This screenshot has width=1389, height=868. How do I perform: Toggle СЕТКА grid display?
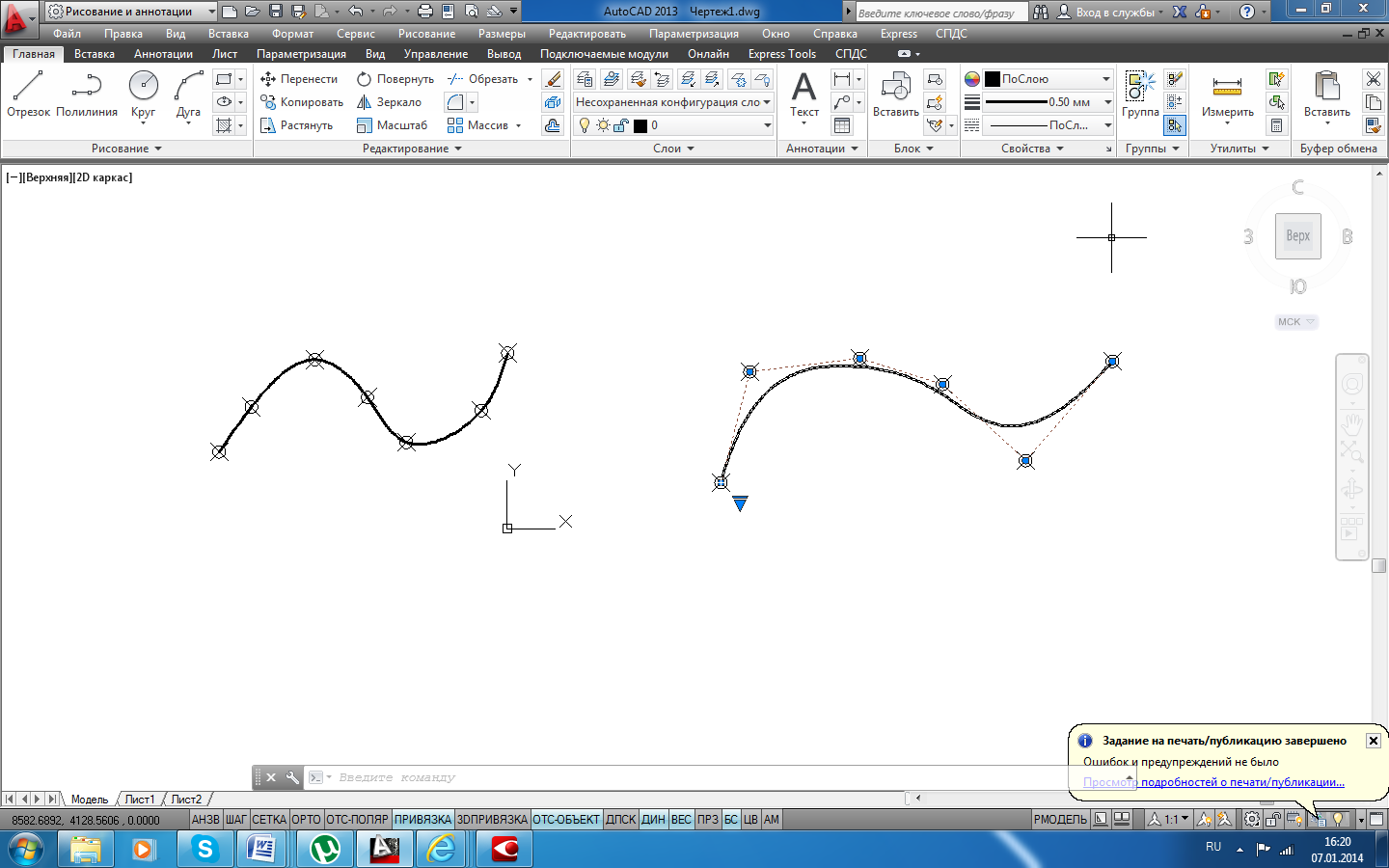(x=269, y=820)
